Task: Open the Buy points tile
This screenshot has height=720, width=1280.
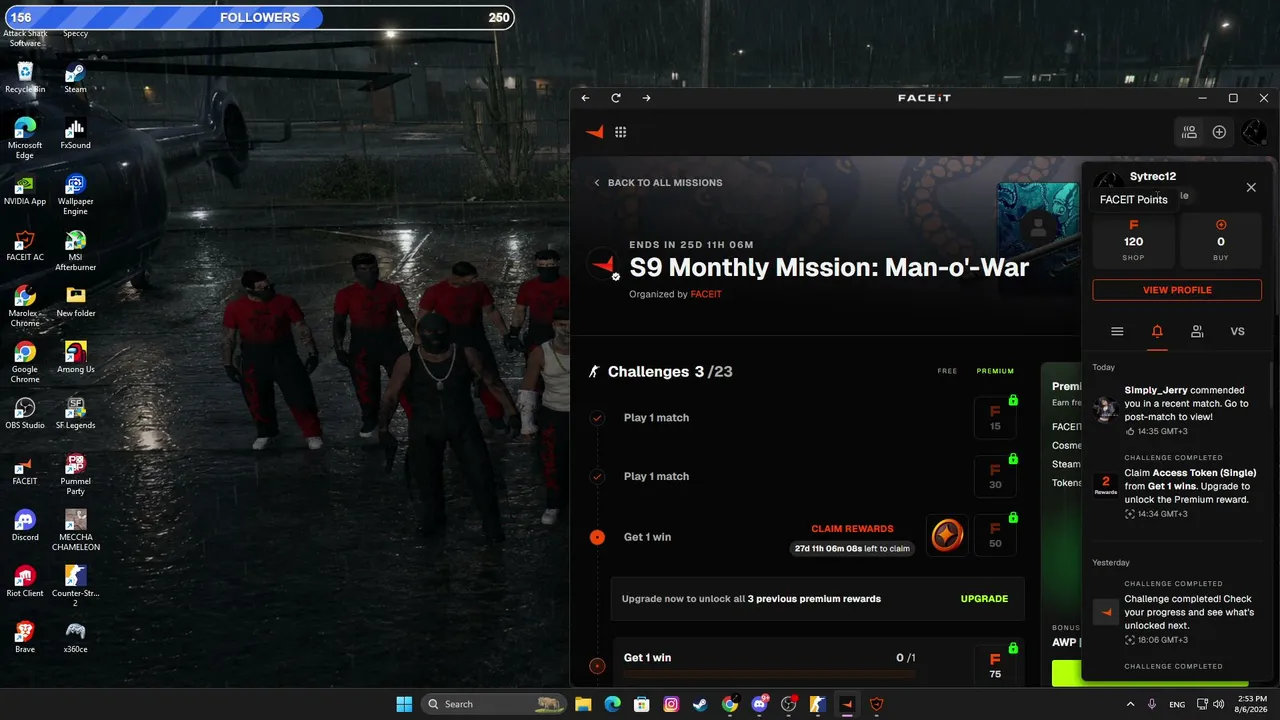Action: click(1221, 240)
